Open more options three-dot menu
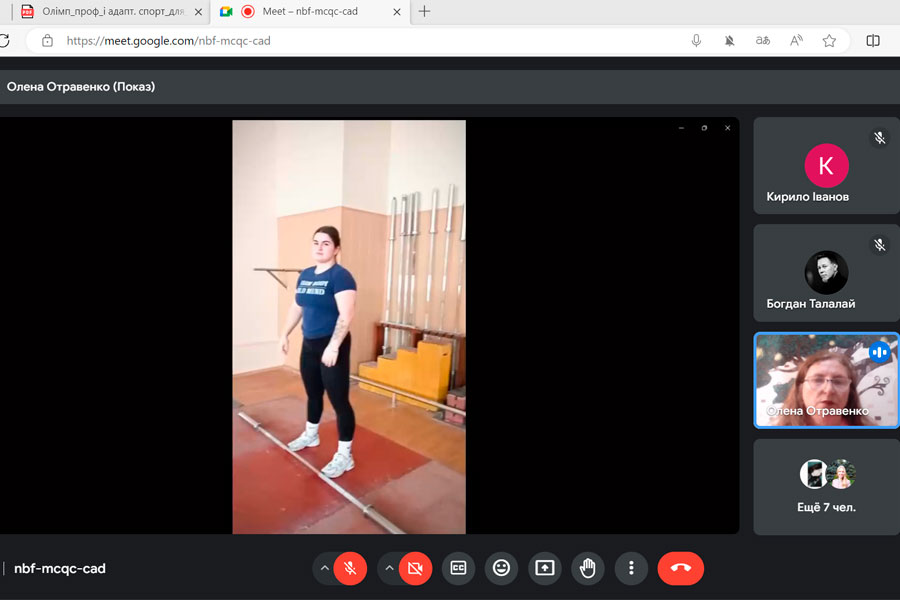 (x=631, y=568)
